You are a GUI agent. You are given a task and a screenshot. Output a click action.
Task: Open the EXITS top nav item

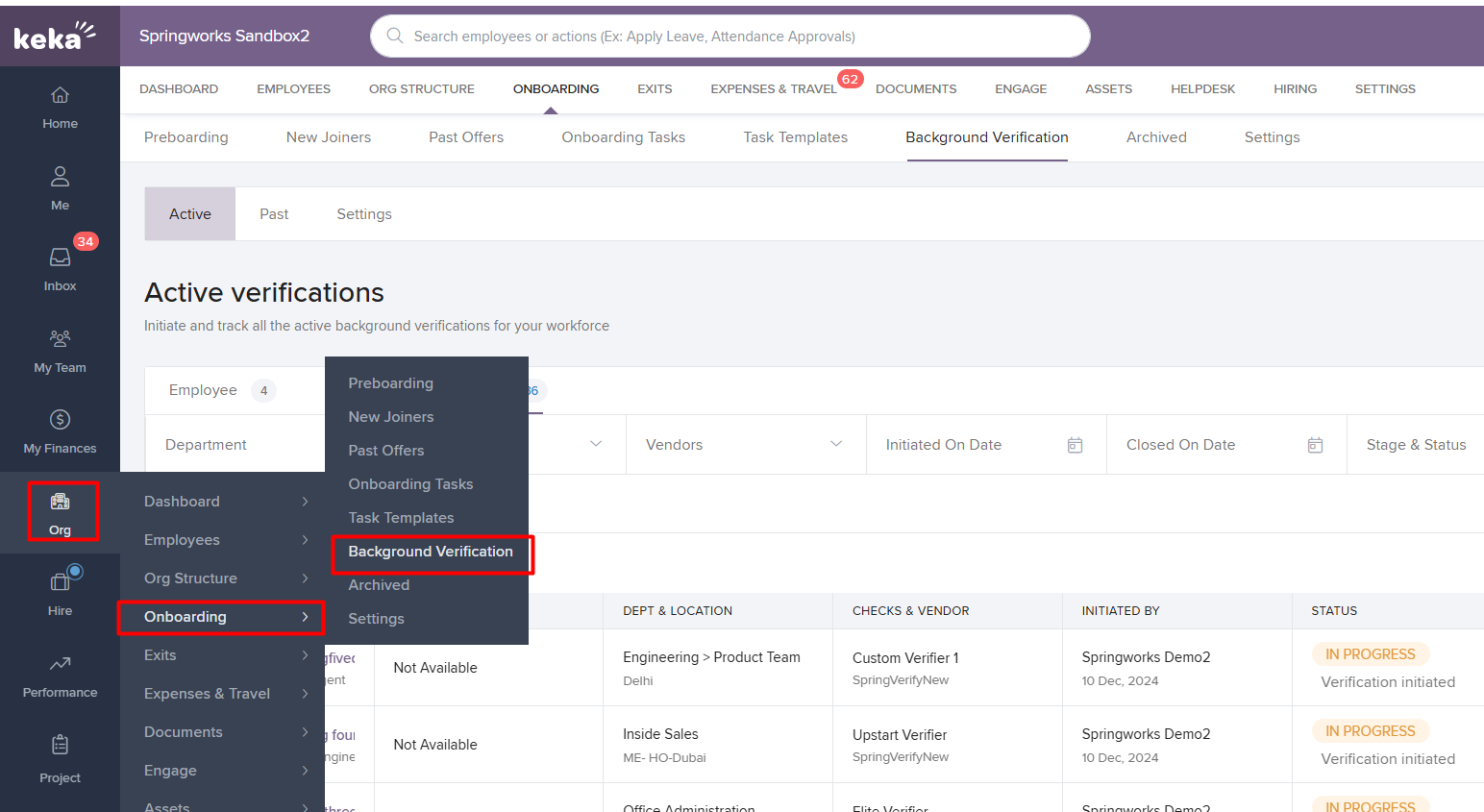655,88
